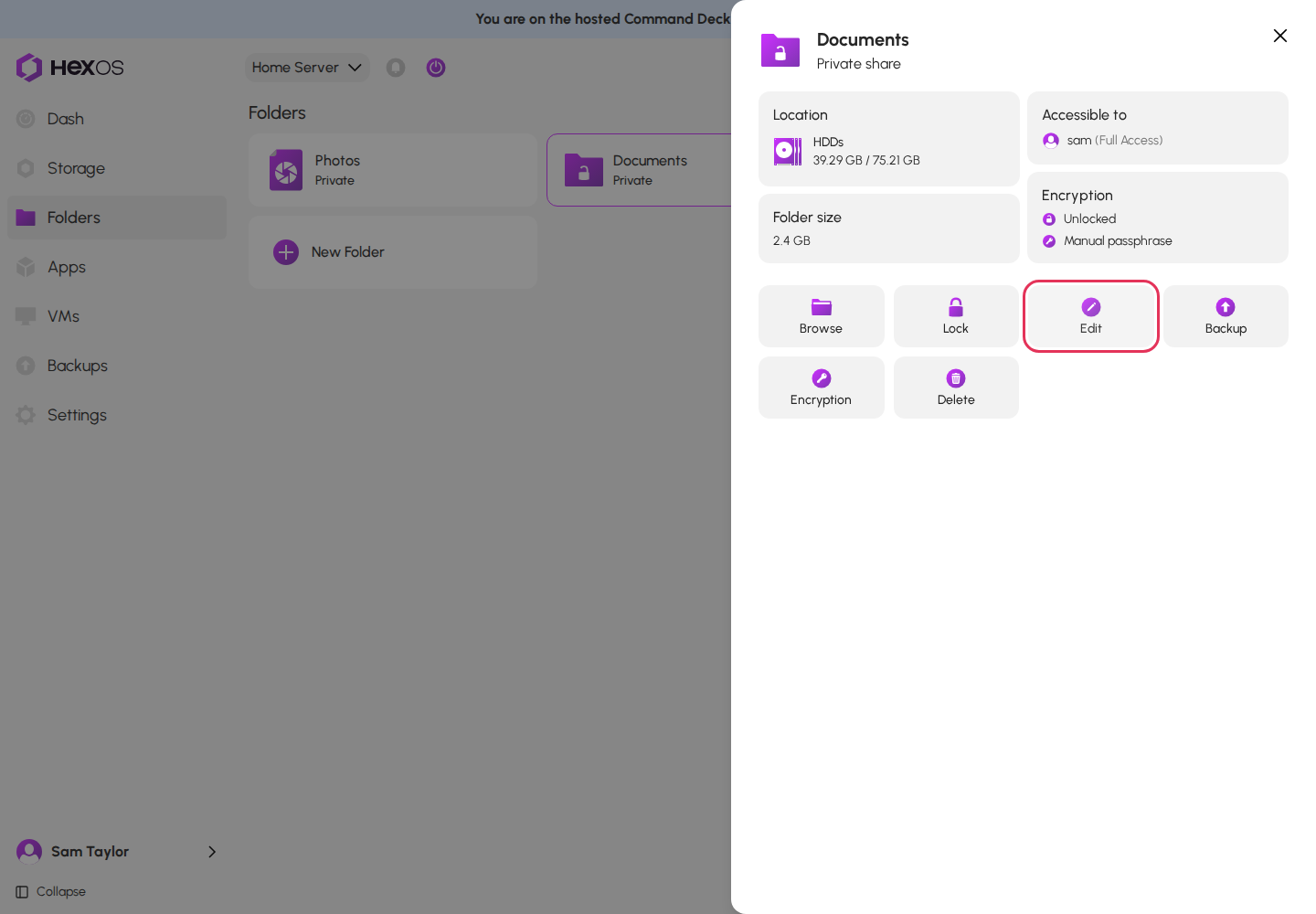
Task: Start a Backup of Documents
Action: [1226, 316]
